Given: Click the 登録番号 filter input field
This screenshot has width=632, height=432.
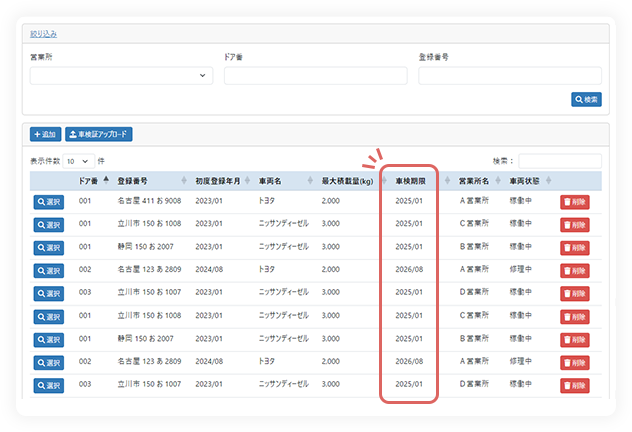Looking at the screenshot, I should tap(509, 76).
